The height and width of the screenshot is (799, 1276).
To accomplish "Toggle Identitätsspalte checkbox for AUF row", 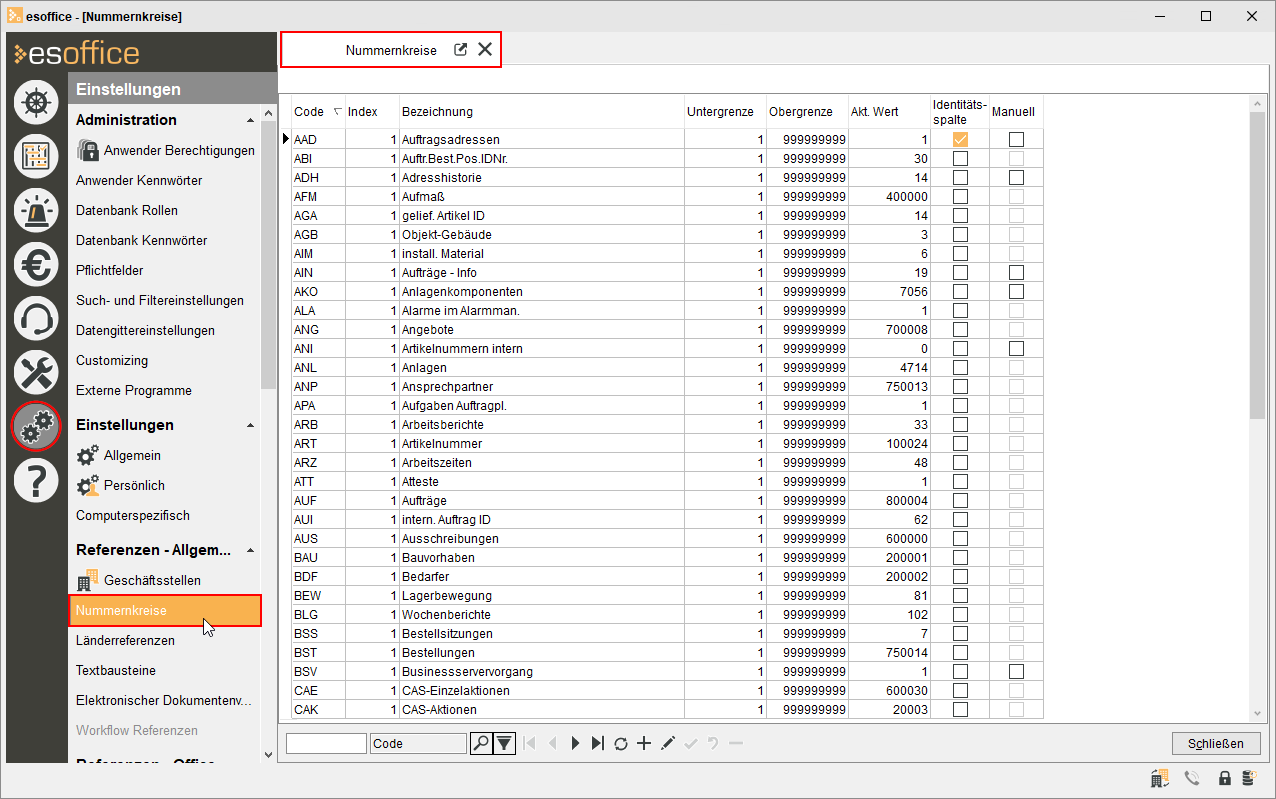I will (960, 501).
